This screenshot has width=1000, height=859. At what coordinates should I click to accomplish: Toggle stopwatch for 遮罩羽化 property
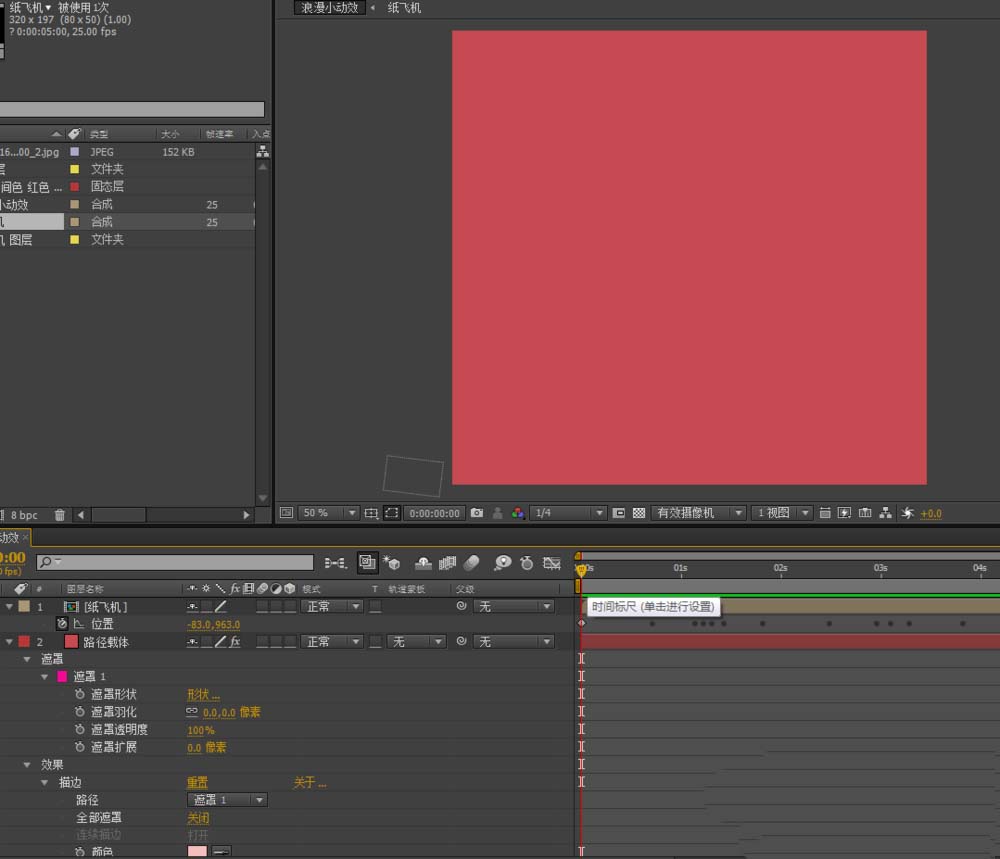79,712
